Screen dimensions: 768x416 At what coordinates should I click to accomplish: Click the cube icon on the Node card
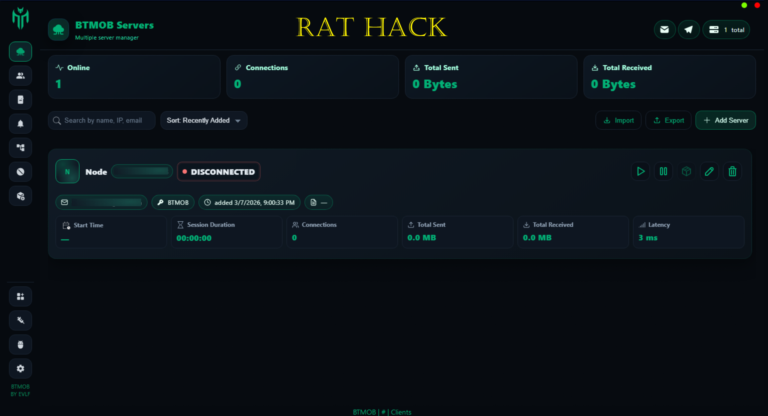pos(686,171)
